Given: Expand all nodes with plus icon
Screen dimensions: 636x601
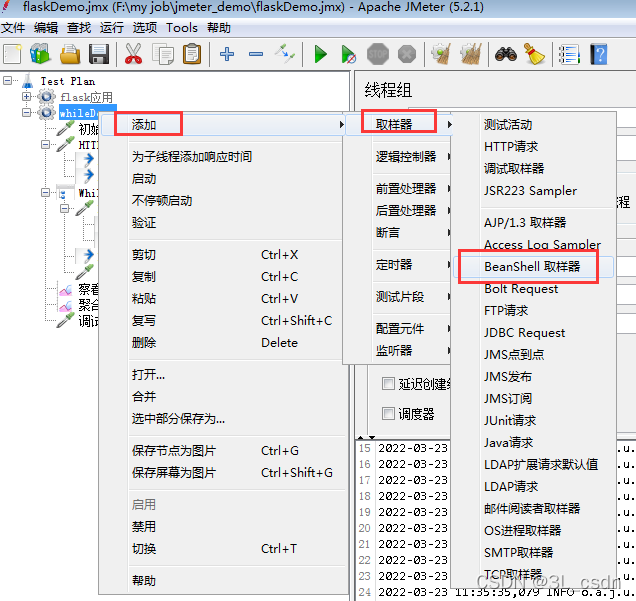Looking at the screenshot, I should click(x=227, y=54).
